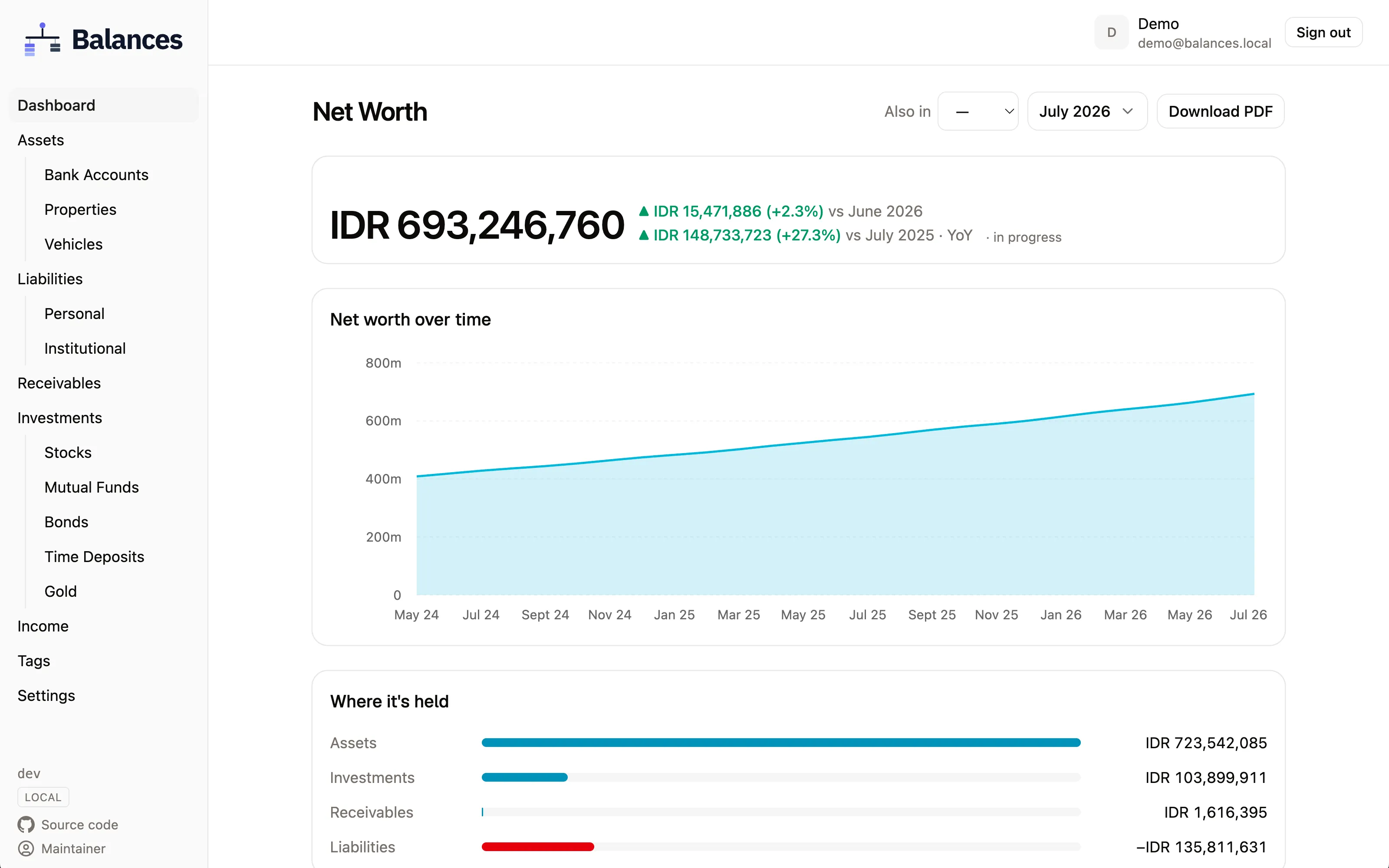Click the IDR 1,616,395 receivables value
Viewport: 1389px width, 868px height.
1215,812
